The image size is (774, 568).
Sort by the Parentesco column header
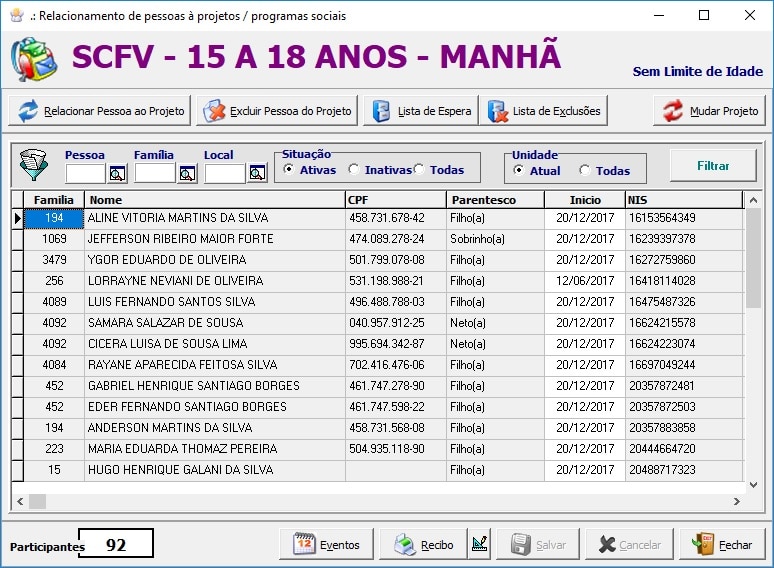click(494, 200)
